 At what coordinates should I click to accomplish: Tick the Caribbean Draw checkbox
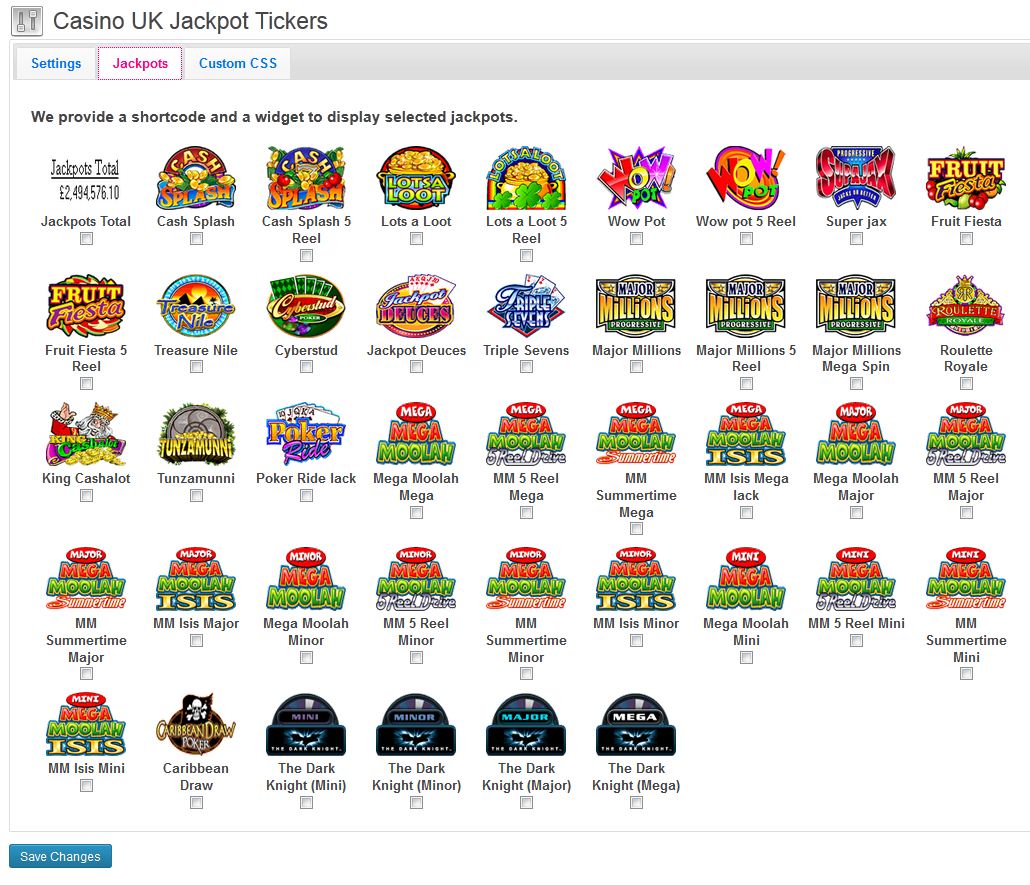tap(196, 802)
